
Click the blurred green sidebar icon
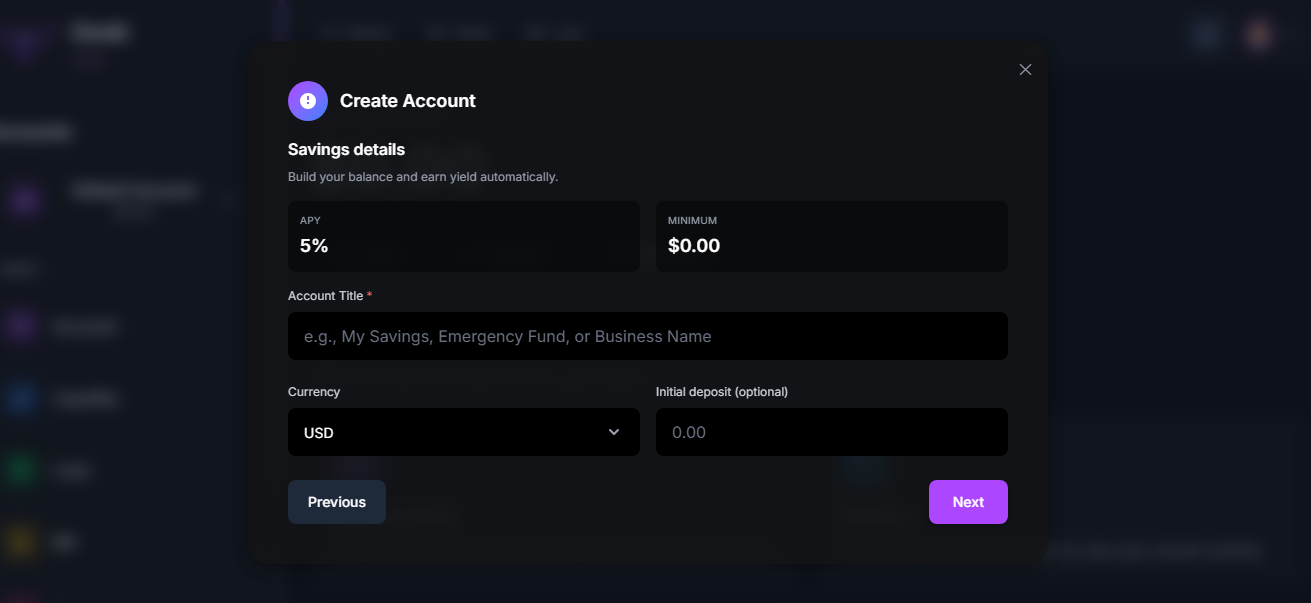[x=22, y=470]
